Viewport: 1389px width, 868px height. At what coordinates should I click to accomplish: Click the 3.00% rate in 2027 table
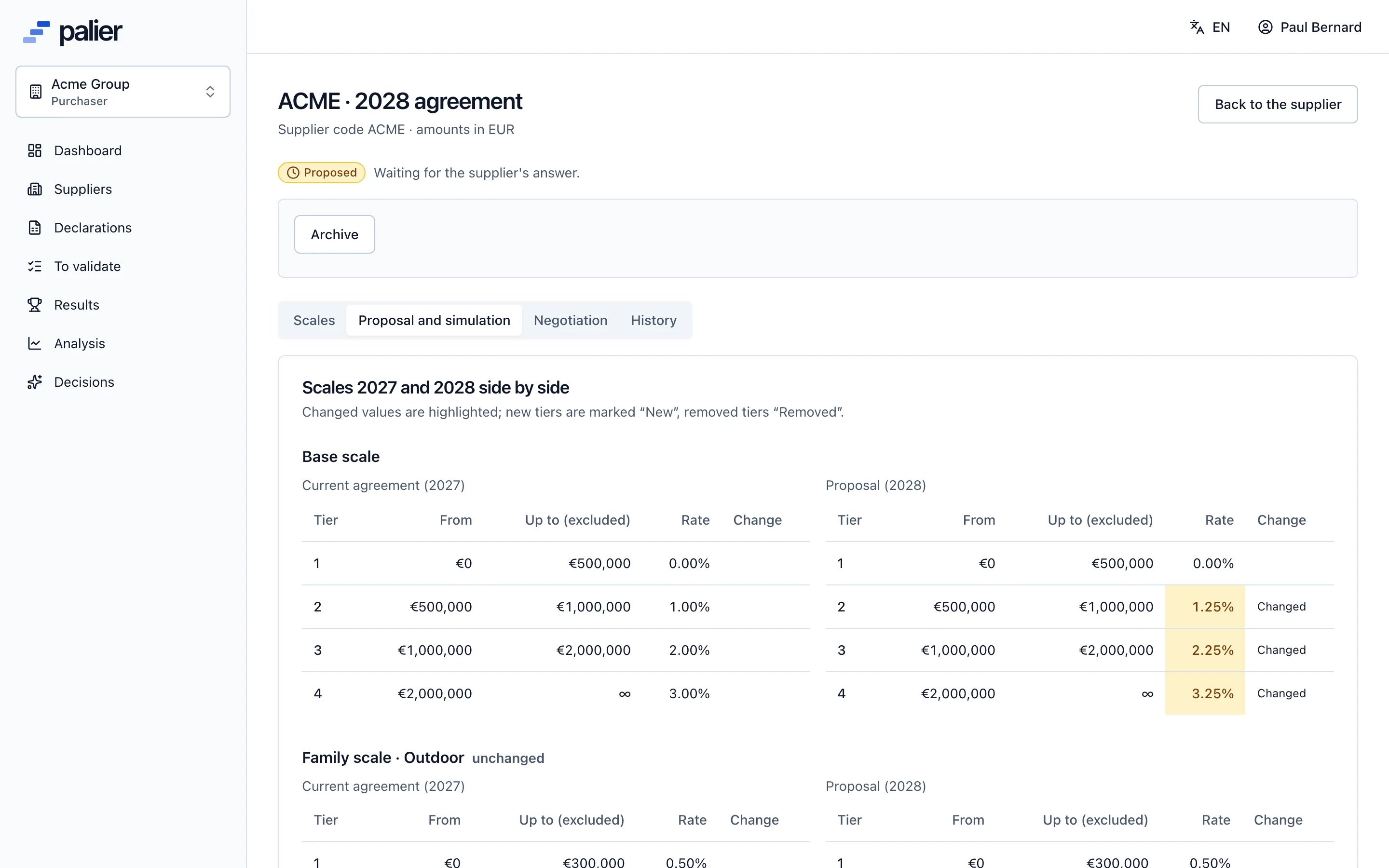689,693
